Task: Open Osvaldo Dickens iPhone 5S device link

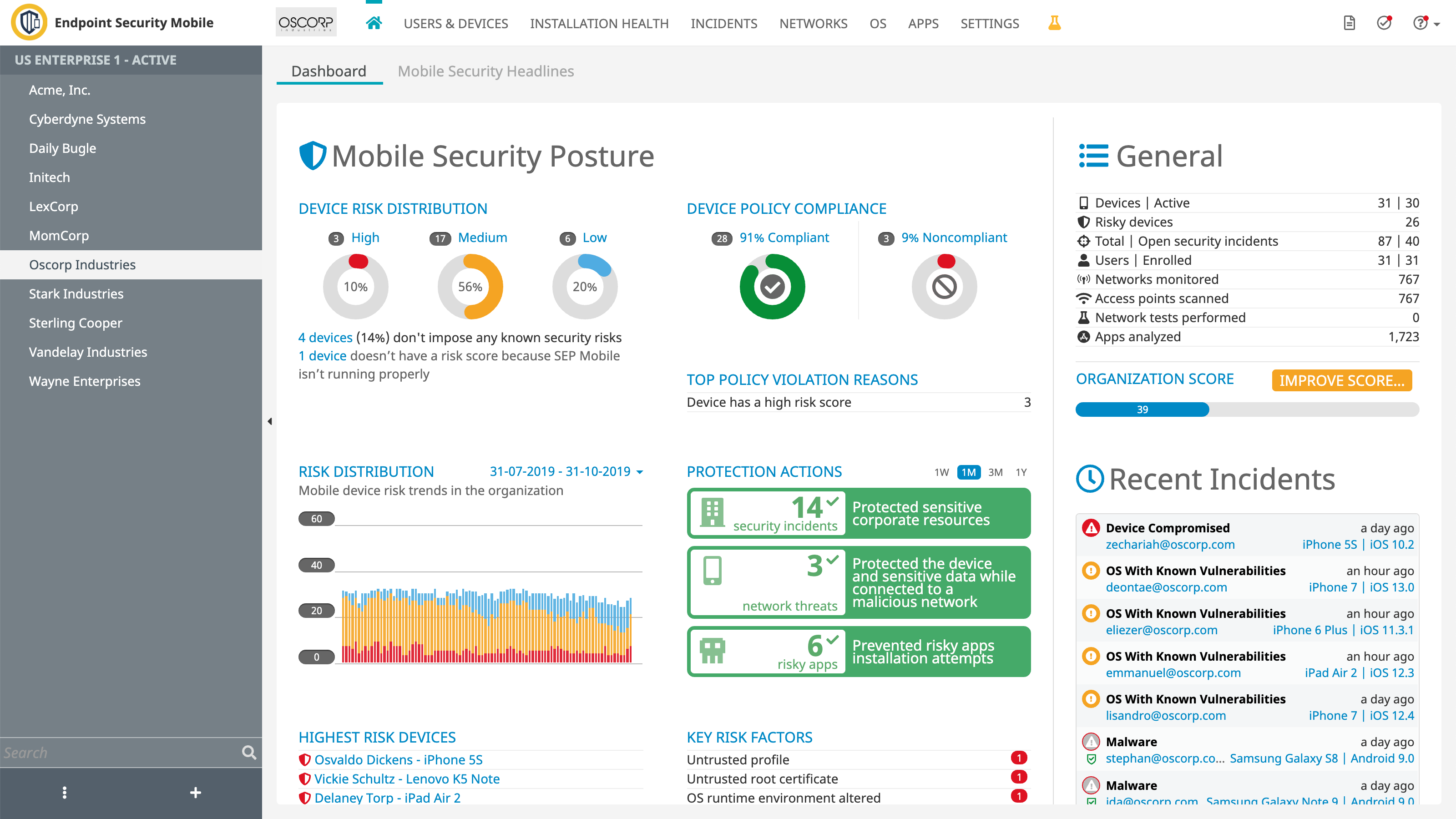Action: coord(398,760)
